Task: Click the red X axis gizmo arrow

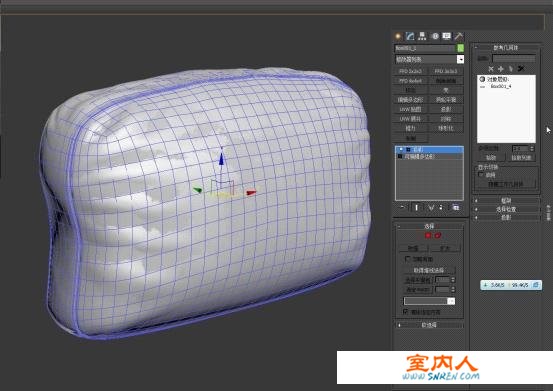Action: coord(251,192)
